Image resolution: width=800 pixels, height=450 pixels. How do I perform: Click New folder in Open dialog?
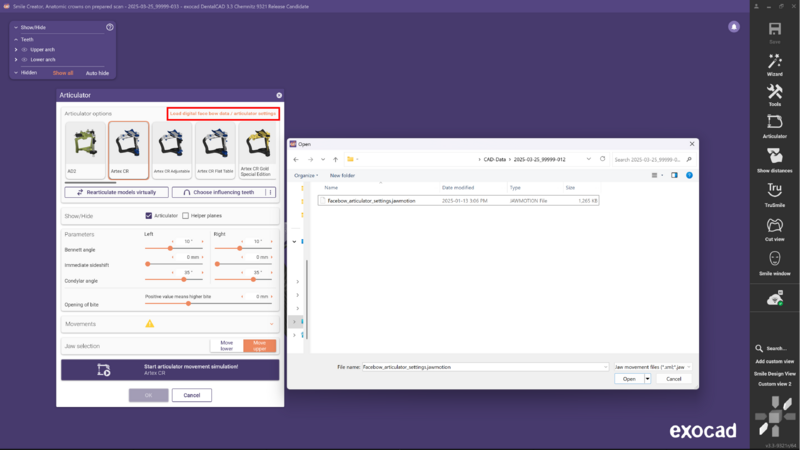(342, 176)
